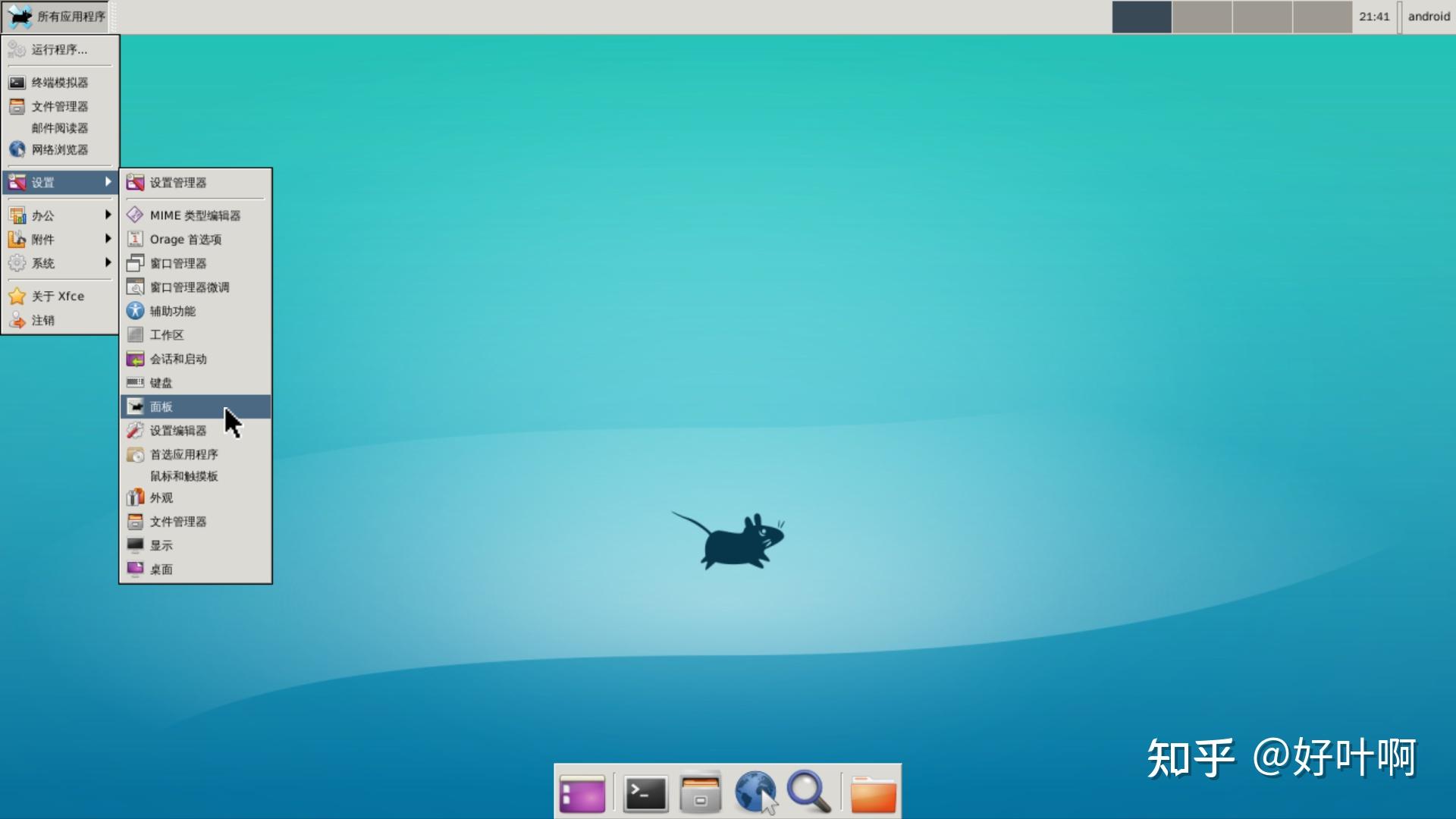Open the terminal emulator dock icon
Viewport: 1456px width, 819px height.
coord(645,793)
